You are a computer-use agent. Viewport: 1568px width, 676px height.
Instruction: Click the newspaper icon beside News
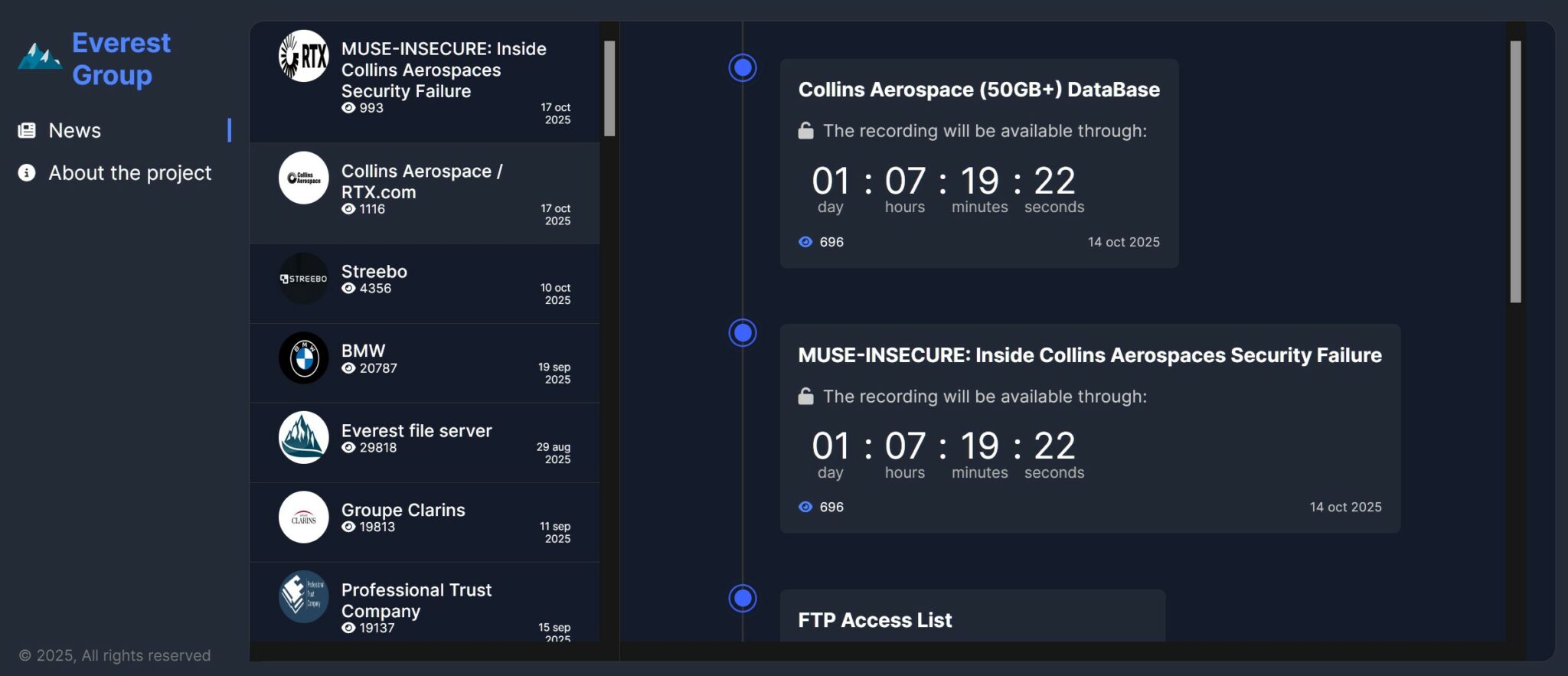[27, 130]
